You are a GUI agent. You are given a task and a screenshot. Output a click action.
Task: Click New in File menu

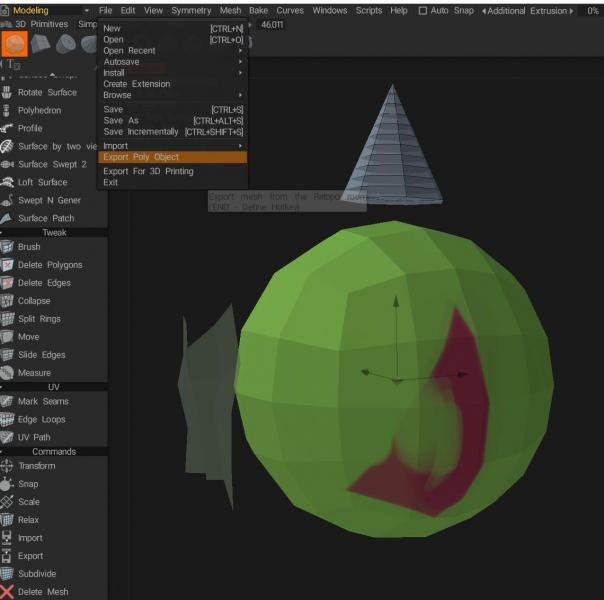(173, 28)
